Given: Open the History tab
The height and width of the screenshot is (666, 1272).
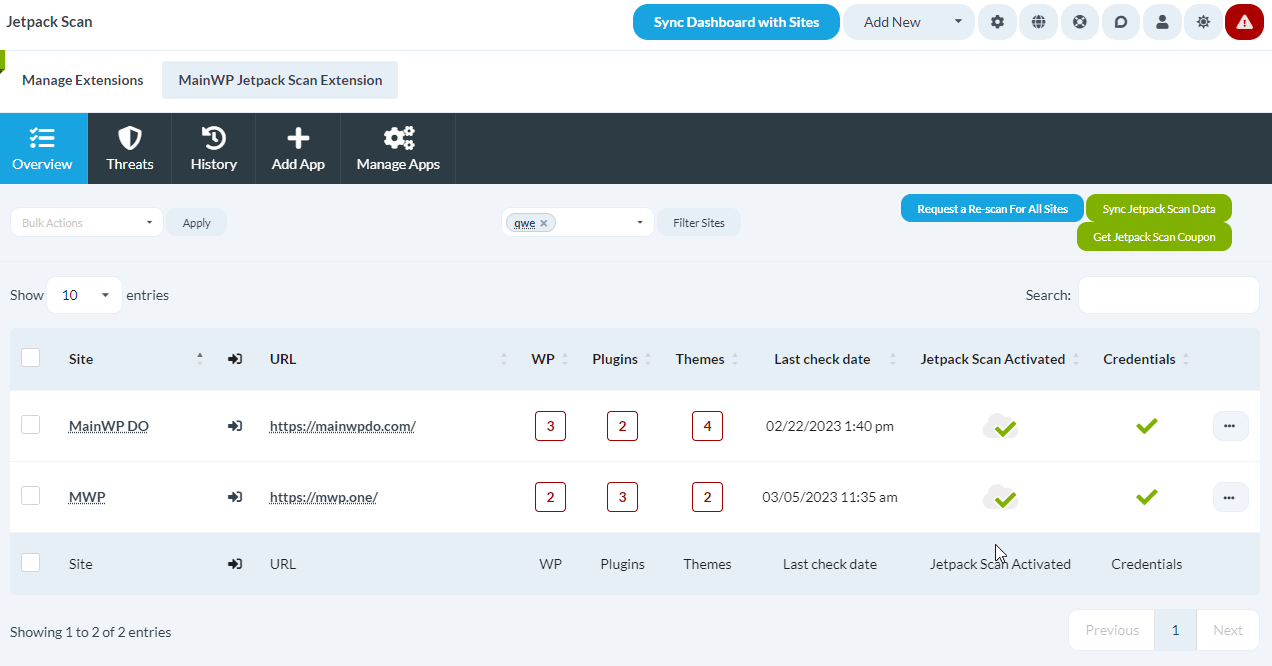Looking at the screenshot, I should pos(213,148).
